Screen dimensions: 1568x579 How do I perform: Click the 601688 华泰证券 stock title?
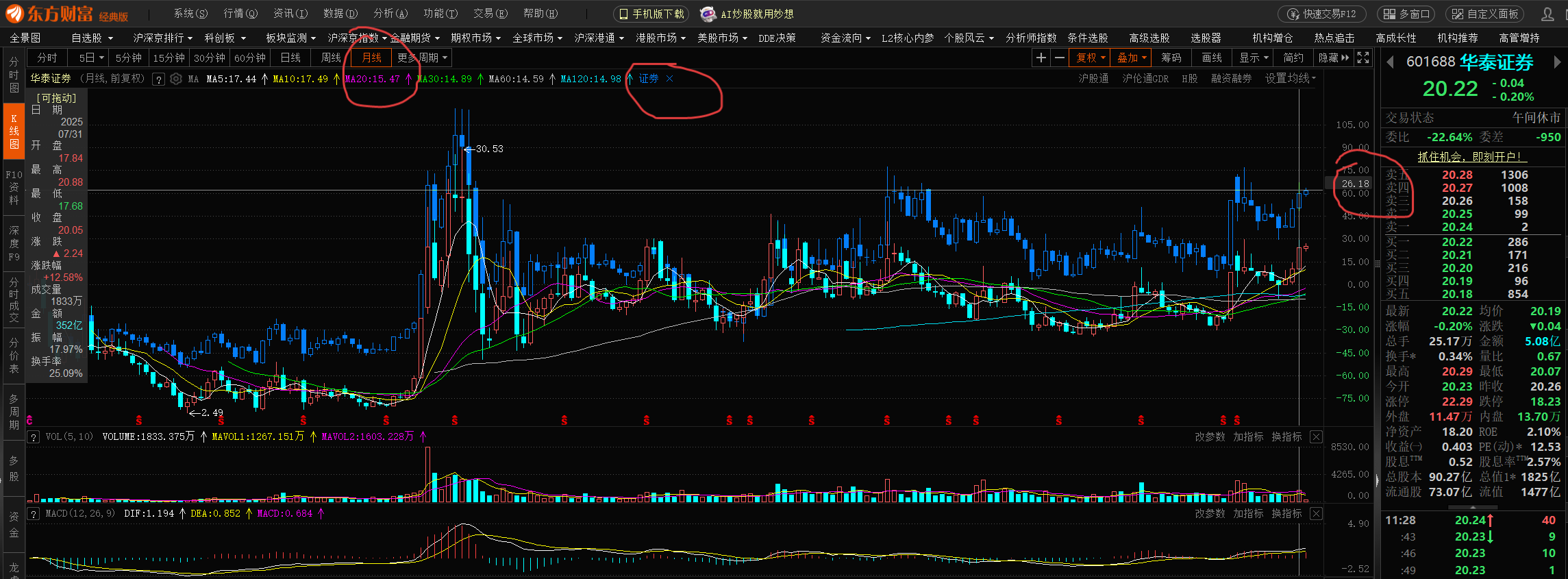tap(1470, 62)
